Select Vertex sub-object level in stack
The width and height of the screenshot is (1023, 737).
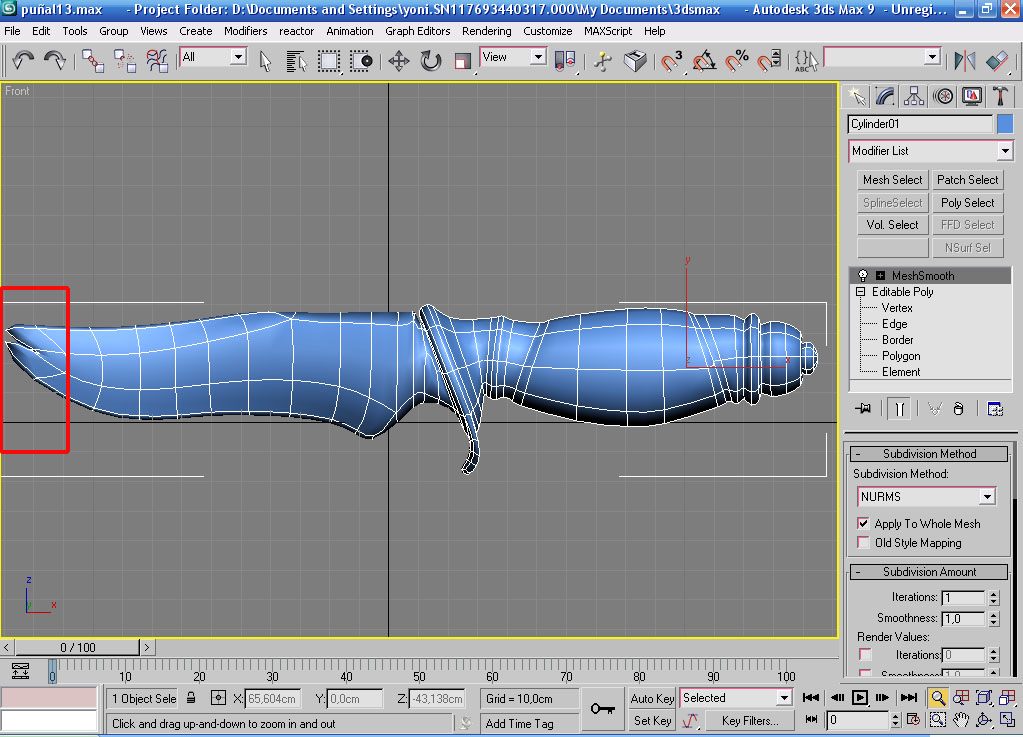897,308
